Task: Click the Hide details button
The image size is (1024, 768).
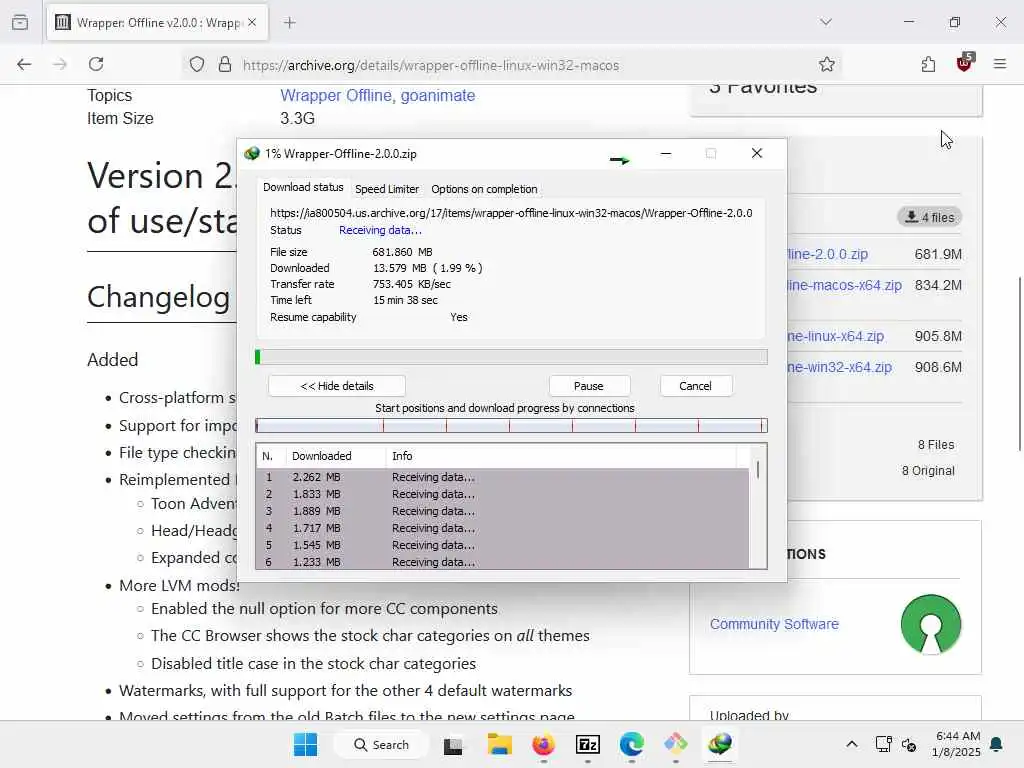Action: coord(337,386)
